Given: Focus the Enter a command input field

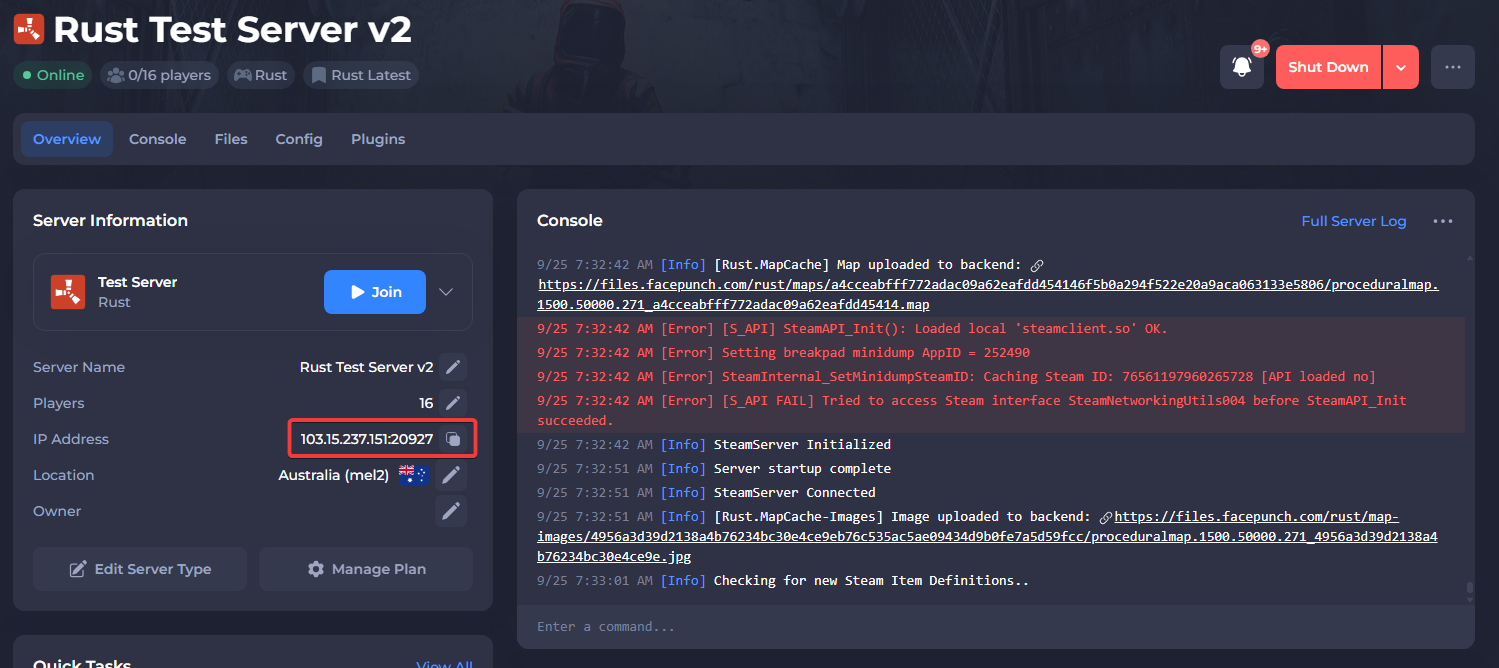Looking at the screenshot, I should [x=995, y=627].
